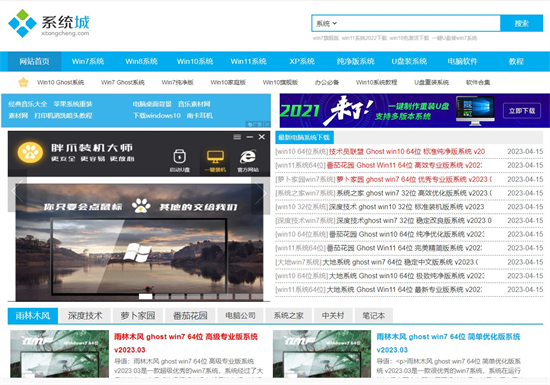The width and height of the screenshot is (550, 385).
Task: Select the highlighted white carousel indicator
Action: (x=146, y=297)
